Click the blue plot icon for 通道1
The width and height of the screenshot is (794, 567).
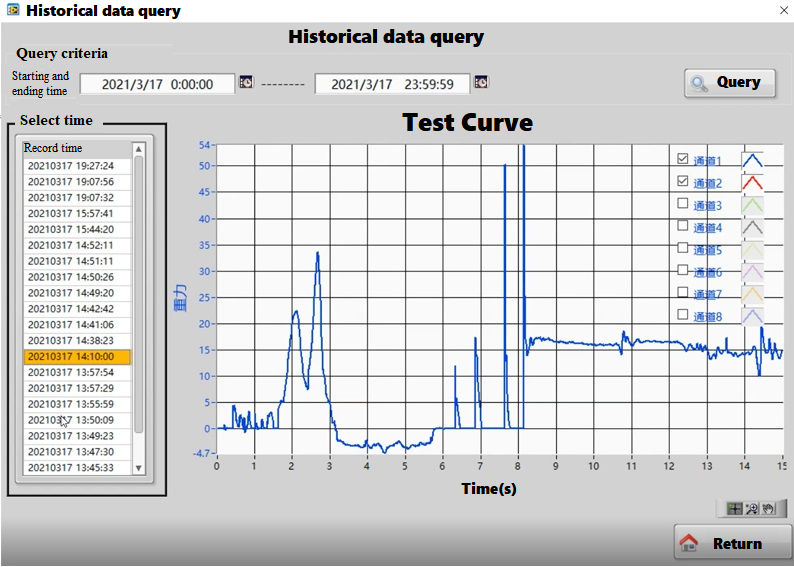click(x=752, y=160)
